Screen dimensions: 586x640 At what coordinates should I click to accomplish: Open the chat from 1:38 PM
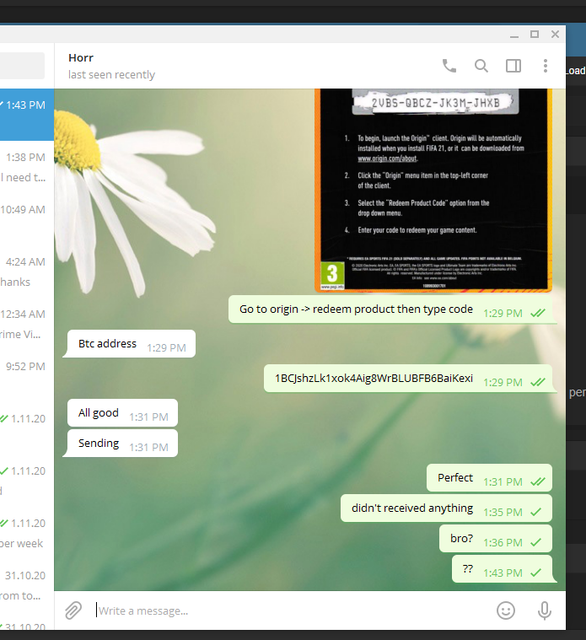pyautogui.click(x=27, y=167)
